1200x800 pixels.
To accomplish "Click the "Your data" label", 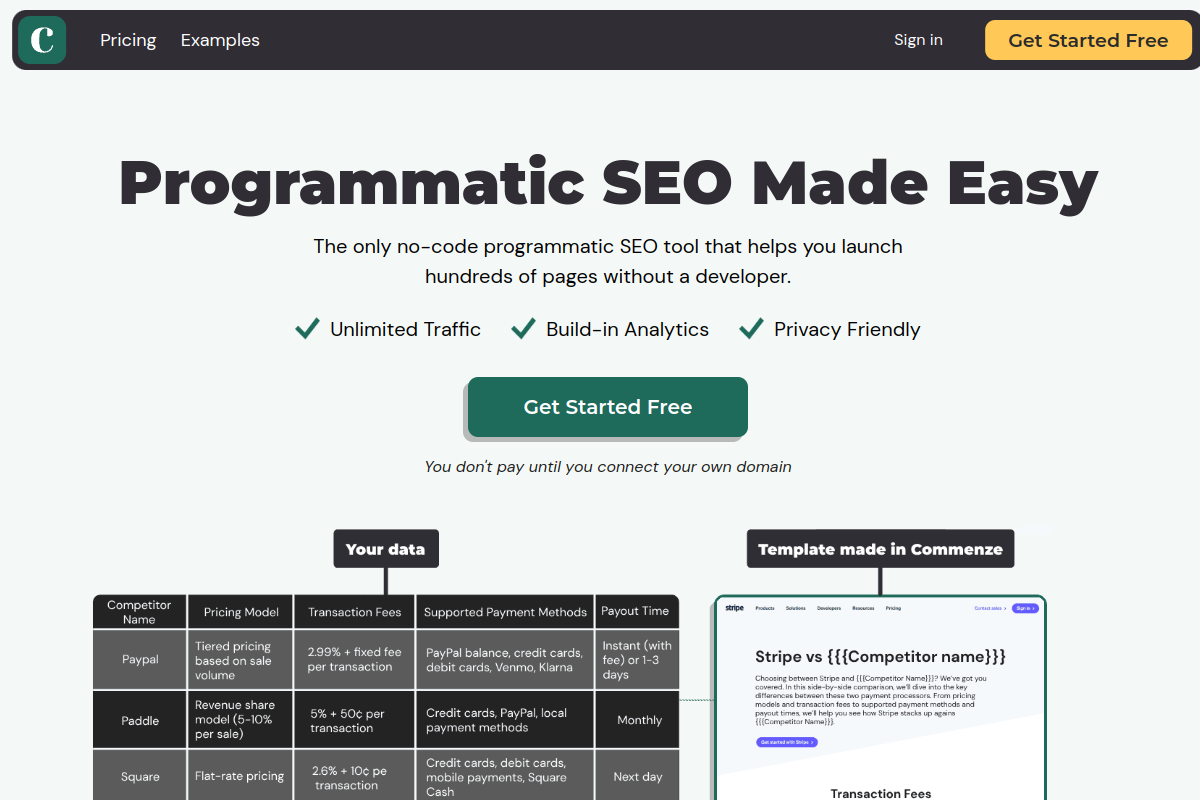I will pos(385,549).
